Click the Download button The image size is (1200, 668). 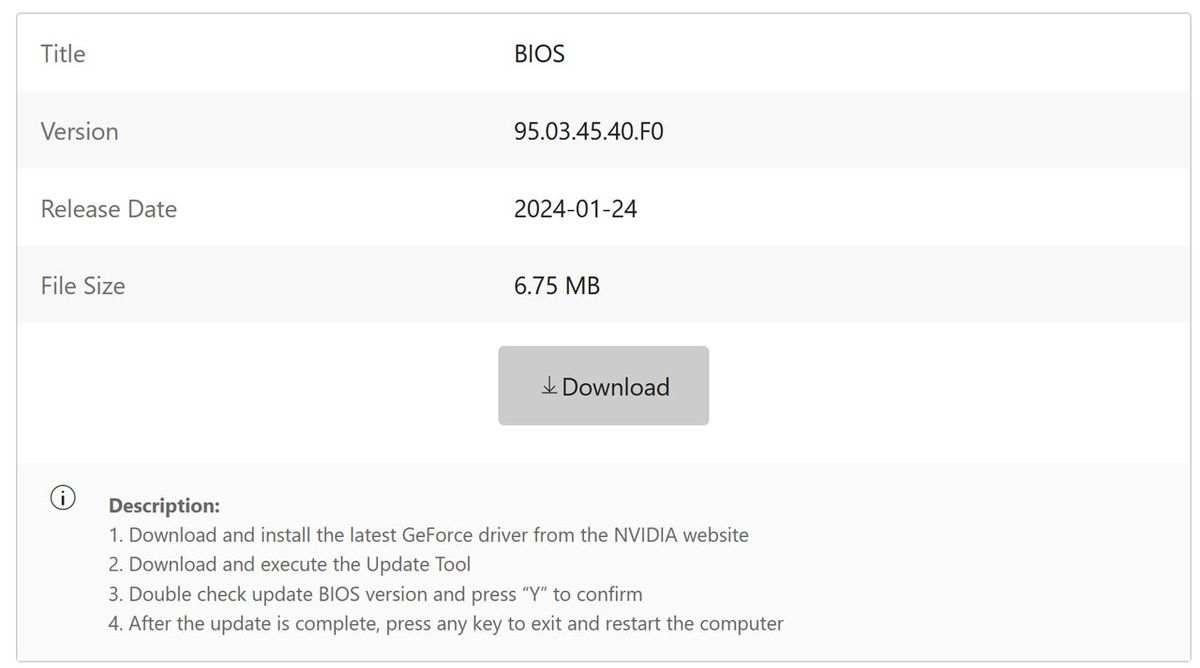pos(603,386)
